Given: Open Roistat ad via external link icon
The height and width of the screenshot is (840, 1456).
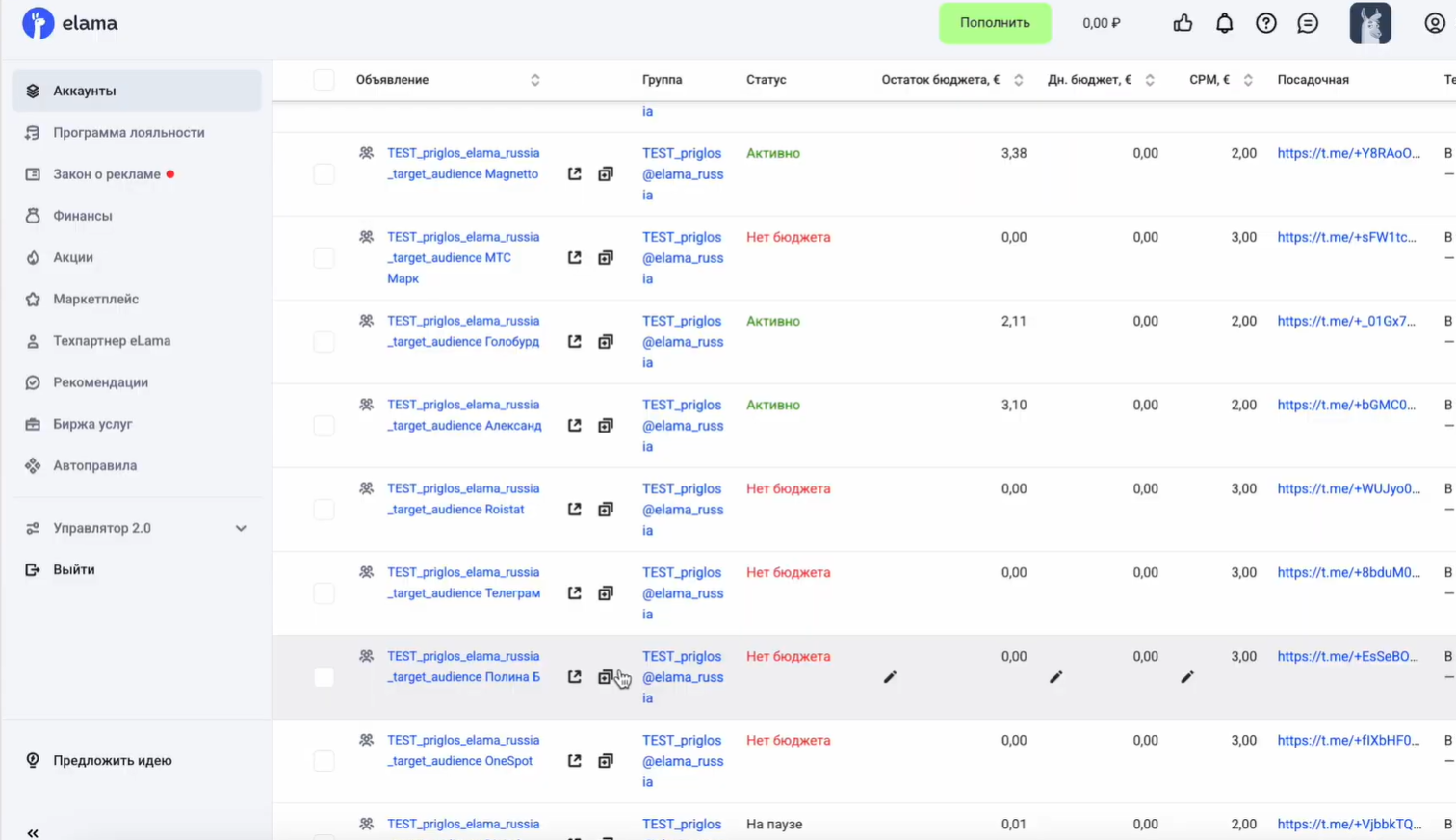Looking at the screenshot, I should 574,510.
